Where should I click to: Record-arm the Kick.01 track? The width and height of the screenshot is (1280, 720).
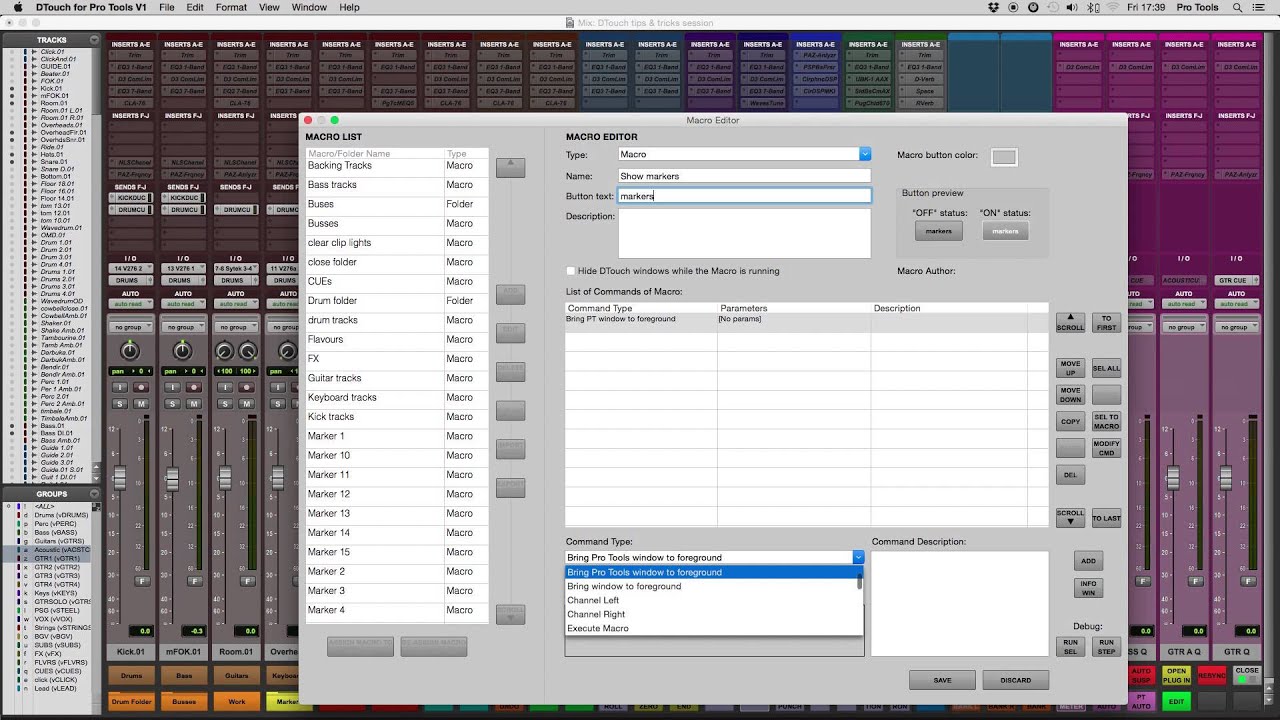pyautogui.click(x=141, y=387)
